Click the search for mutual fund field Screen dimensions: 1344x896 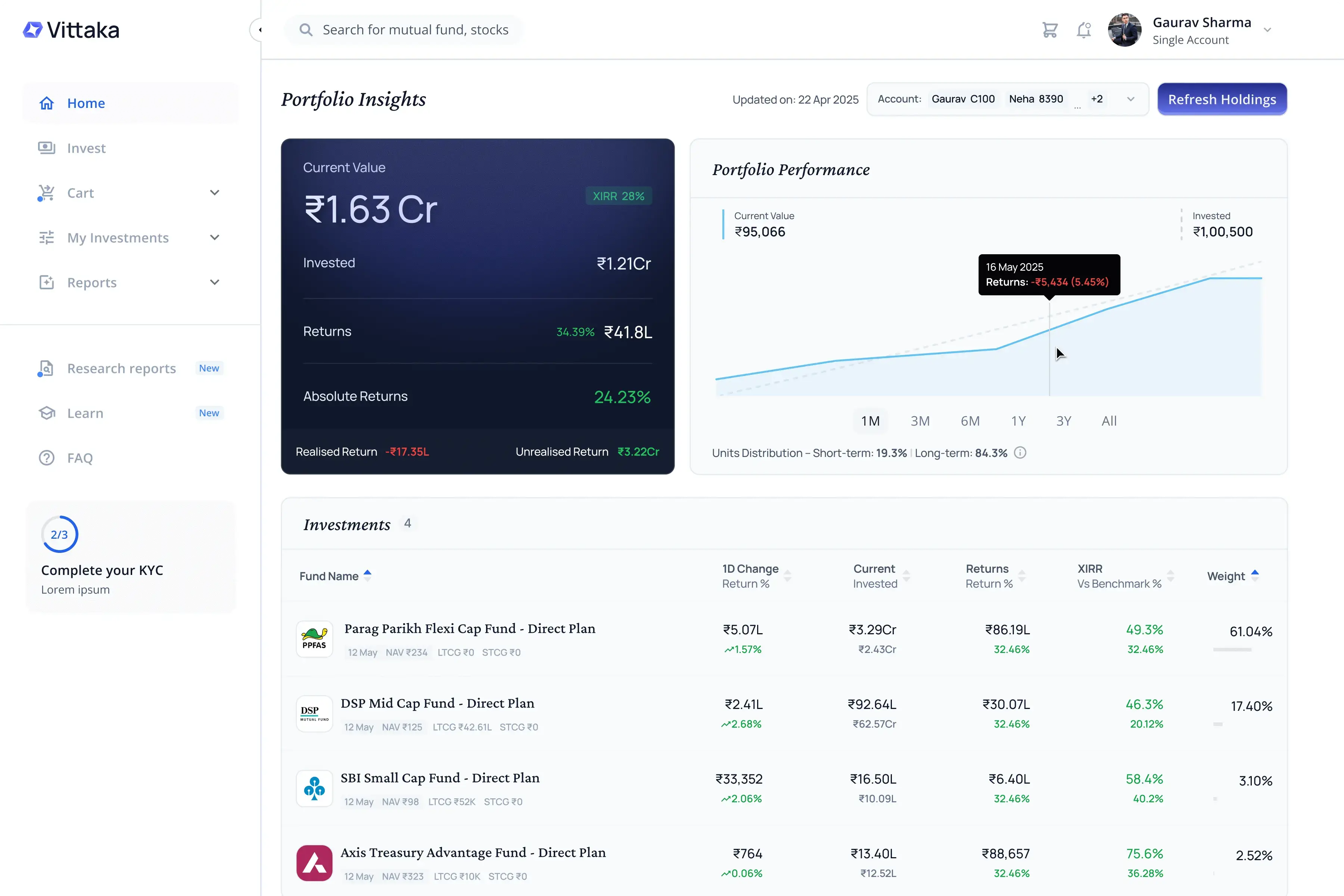click(x=404, y=30)
